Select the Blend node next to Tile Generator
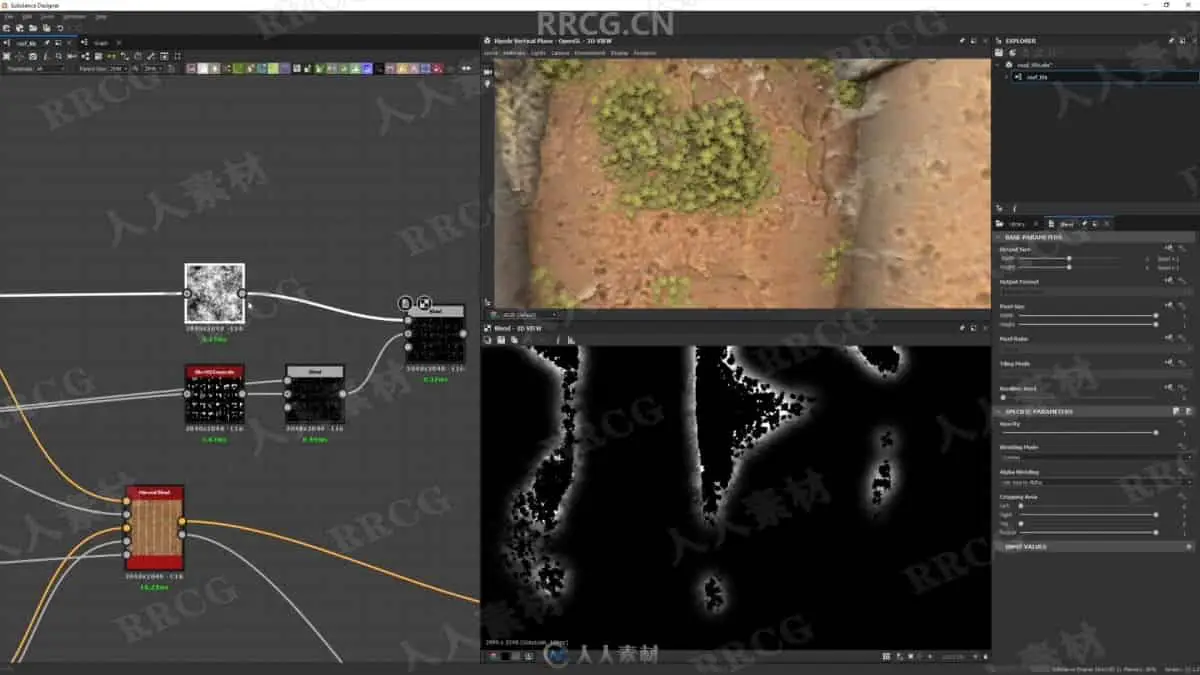The width and height of the screenshot is (1200, 675). (x=315, y=393)
